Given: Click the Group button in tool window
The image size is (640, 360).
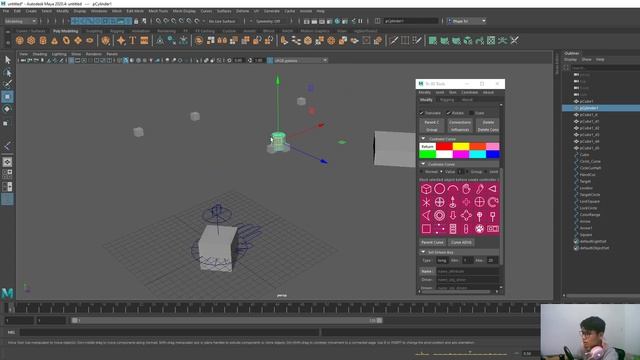Looking at the screenshot, I should [x=431, y=130].
